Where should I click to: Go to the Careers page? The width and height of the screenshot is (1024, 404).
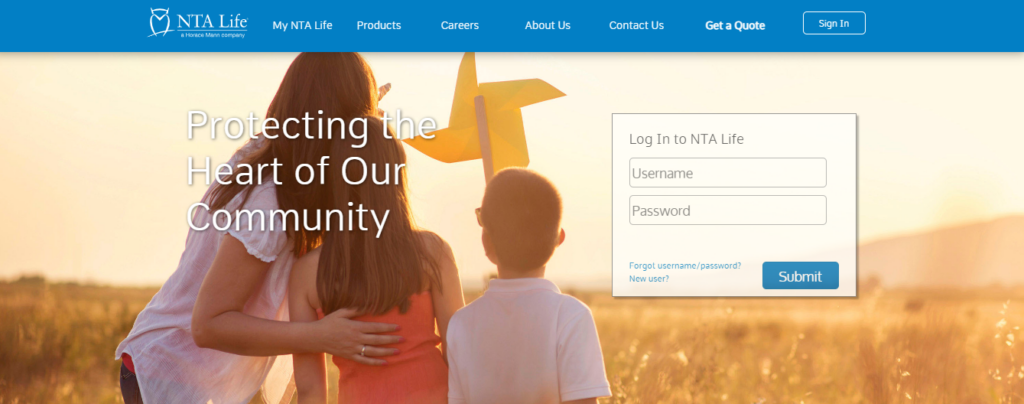coord(460,25)
